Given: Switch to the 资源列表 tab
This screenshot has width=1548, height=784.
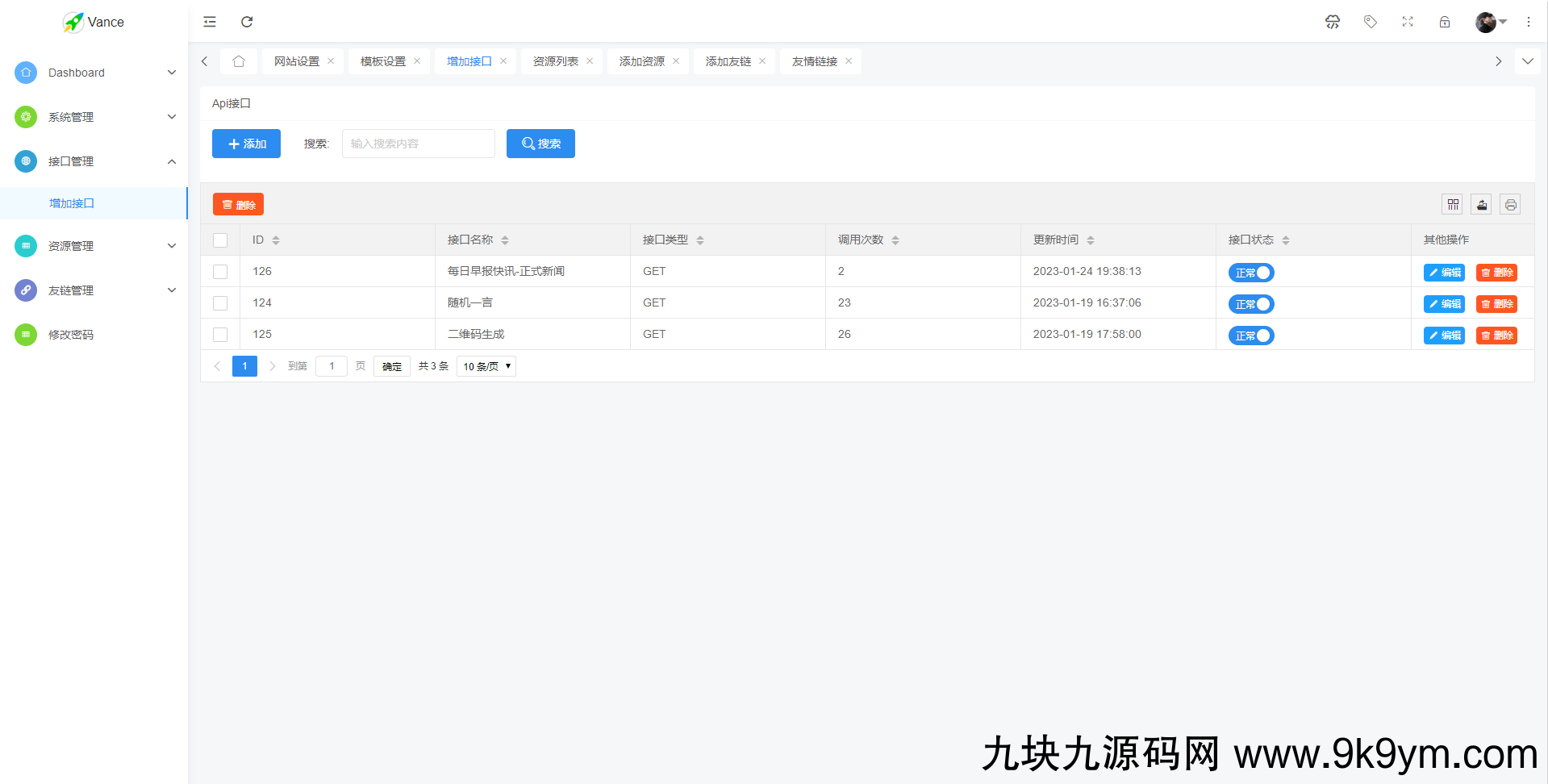Looking at the screenshot, I should click(x=555, y=61).
